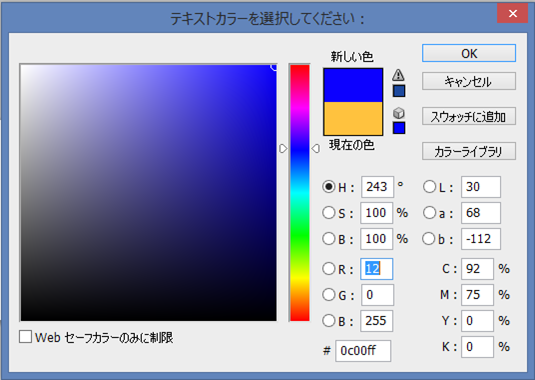Click the b field showing -112

(x=481, y=239)
